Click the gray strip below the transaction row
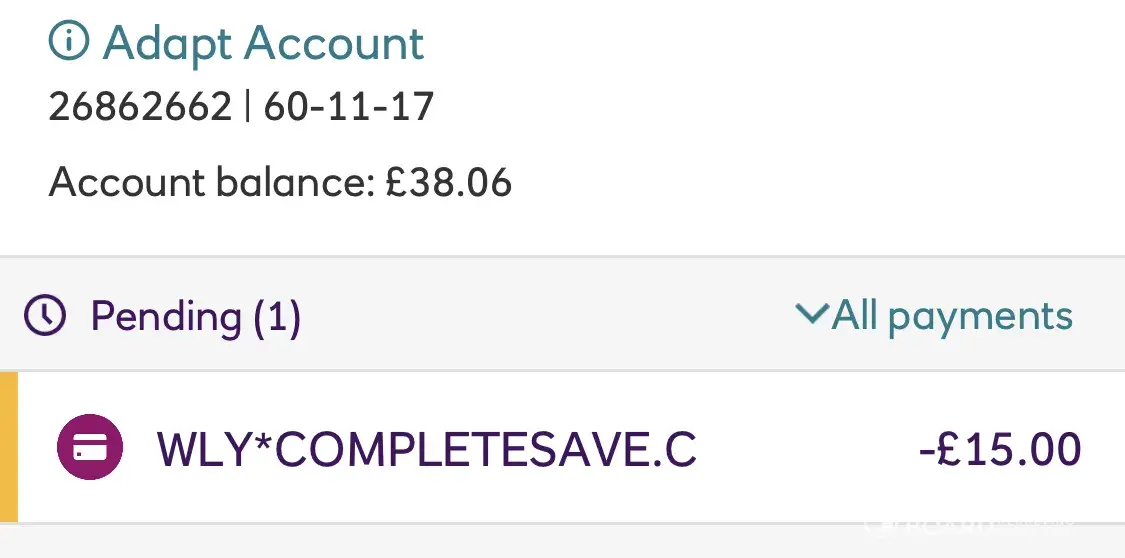Image resolution: width=1125 pixels, height=558 pixels. click(x=500, y=542)
